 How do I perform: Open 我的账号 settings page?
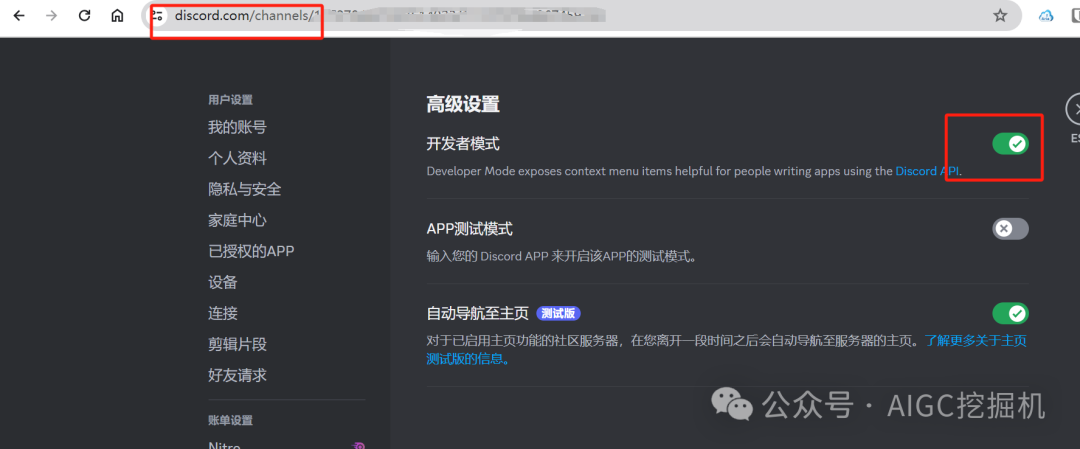click(x=238, y=127)
